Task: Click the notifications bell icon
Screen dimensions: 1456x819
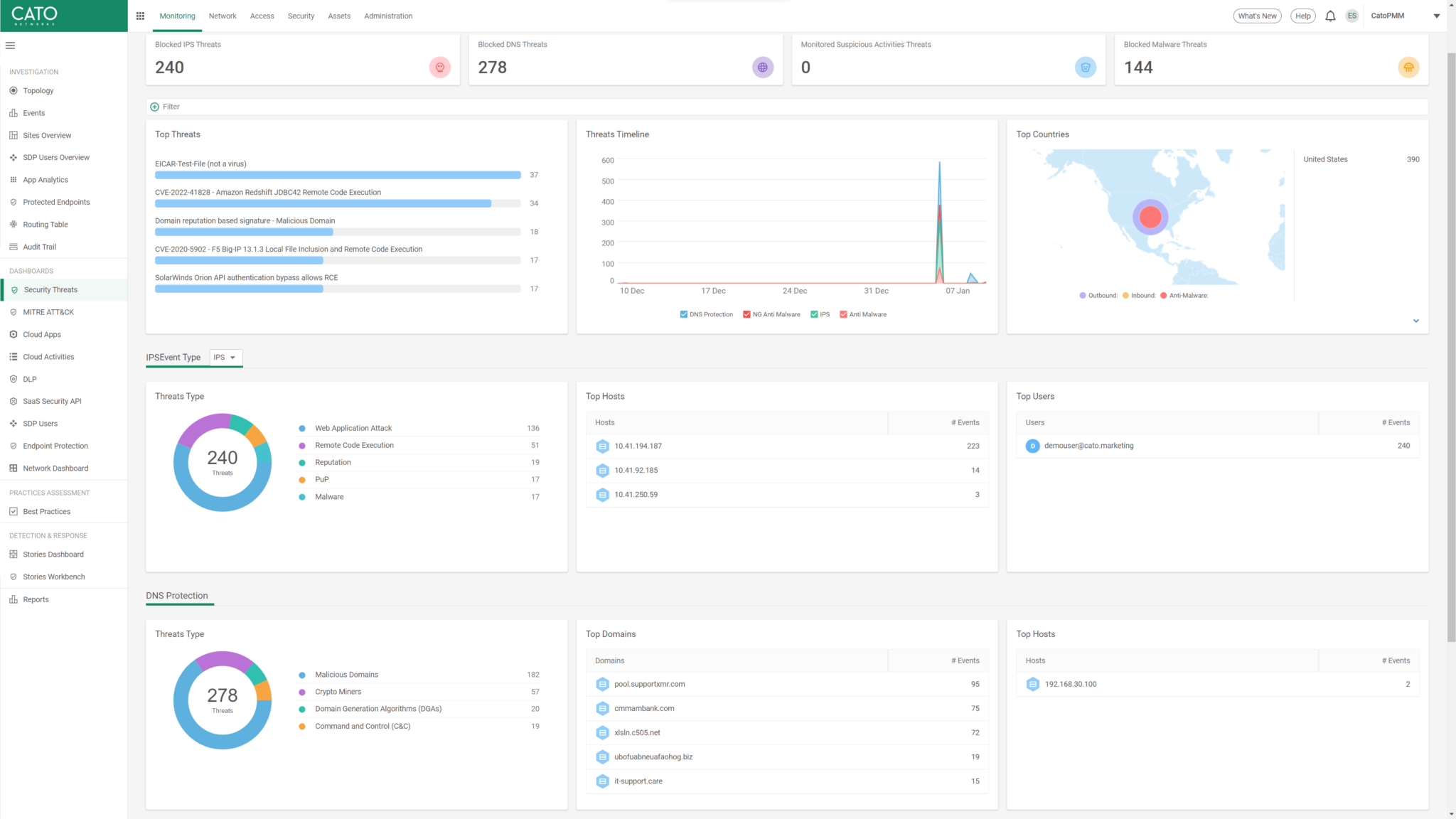Action: point(1330,15)
